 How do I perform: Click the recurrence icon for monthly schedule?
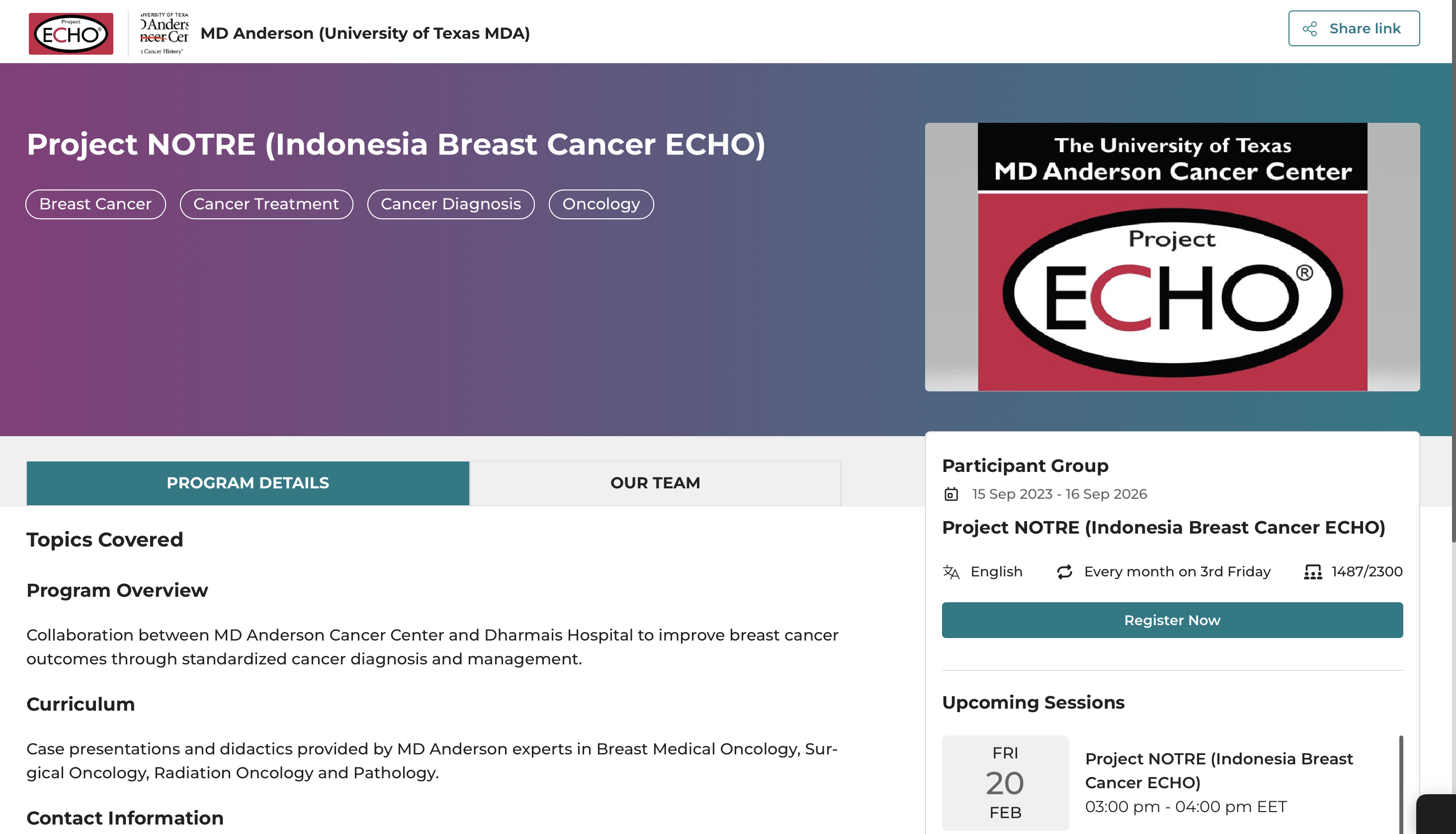1064,571
